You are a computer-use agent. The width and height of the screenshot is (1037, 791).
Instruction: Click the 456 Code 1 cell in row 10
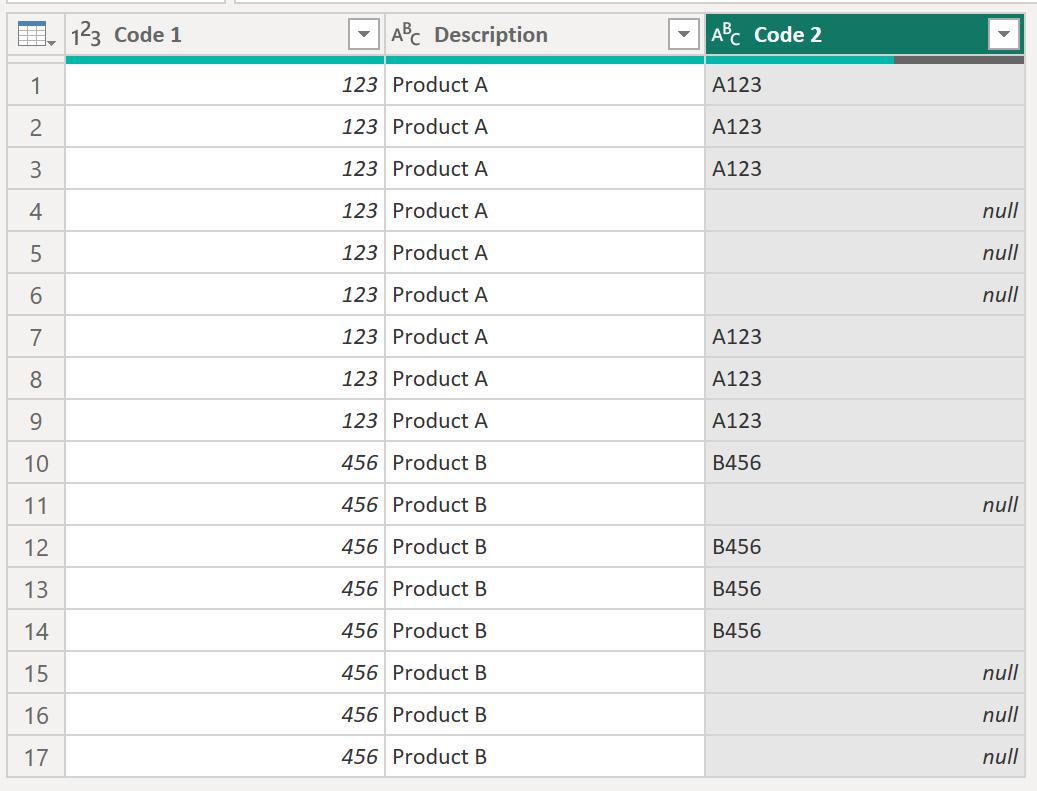[225, 463]
